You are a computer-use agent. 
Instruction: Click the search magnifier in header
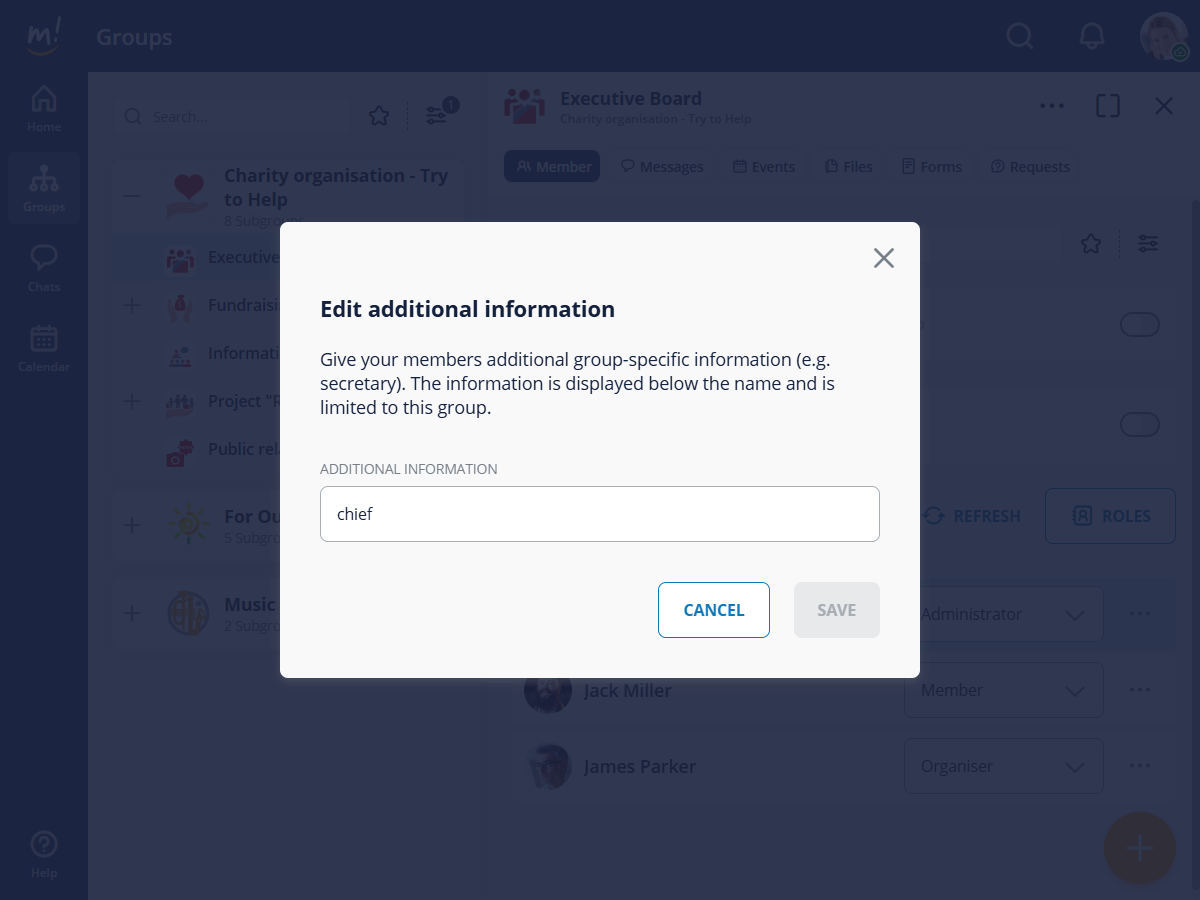point(1019,36)
